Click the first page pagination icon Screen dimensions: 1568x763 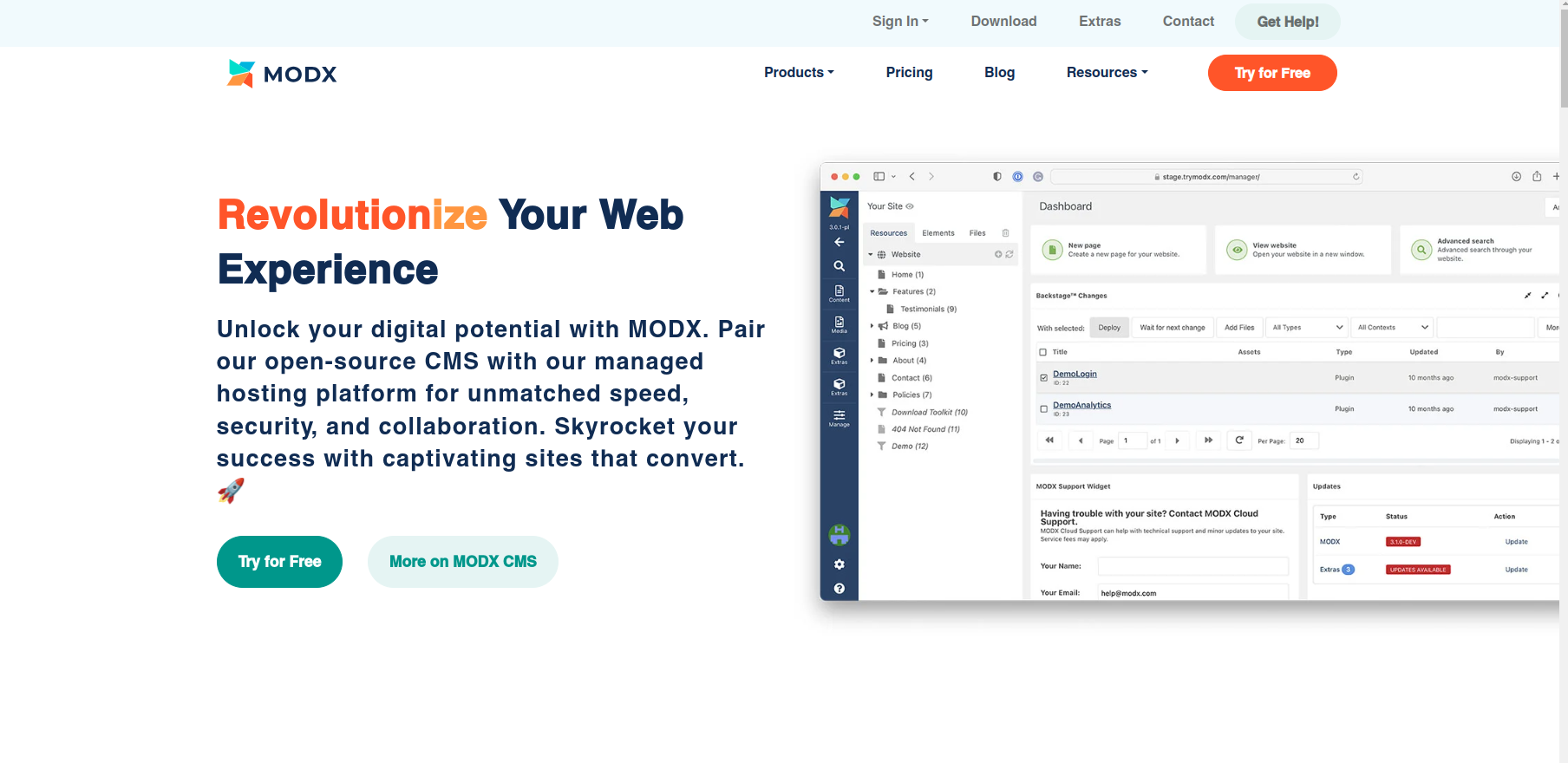click(1049, 440)
